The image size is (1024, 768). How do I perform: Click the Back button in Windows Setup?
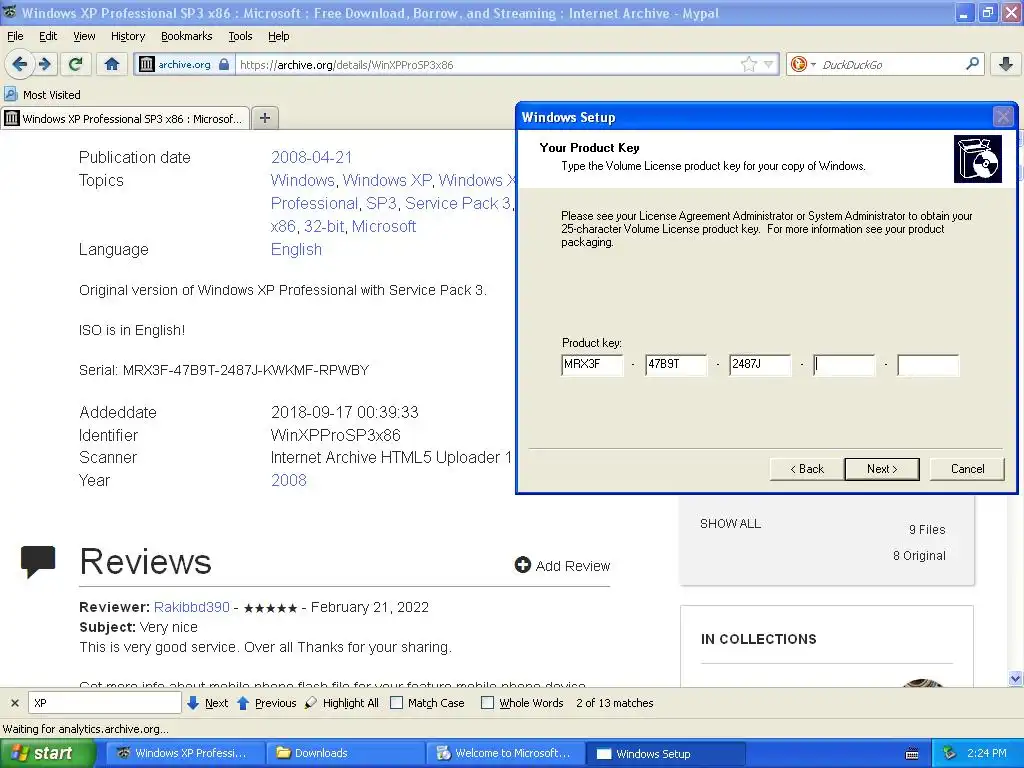coord(807,469)
